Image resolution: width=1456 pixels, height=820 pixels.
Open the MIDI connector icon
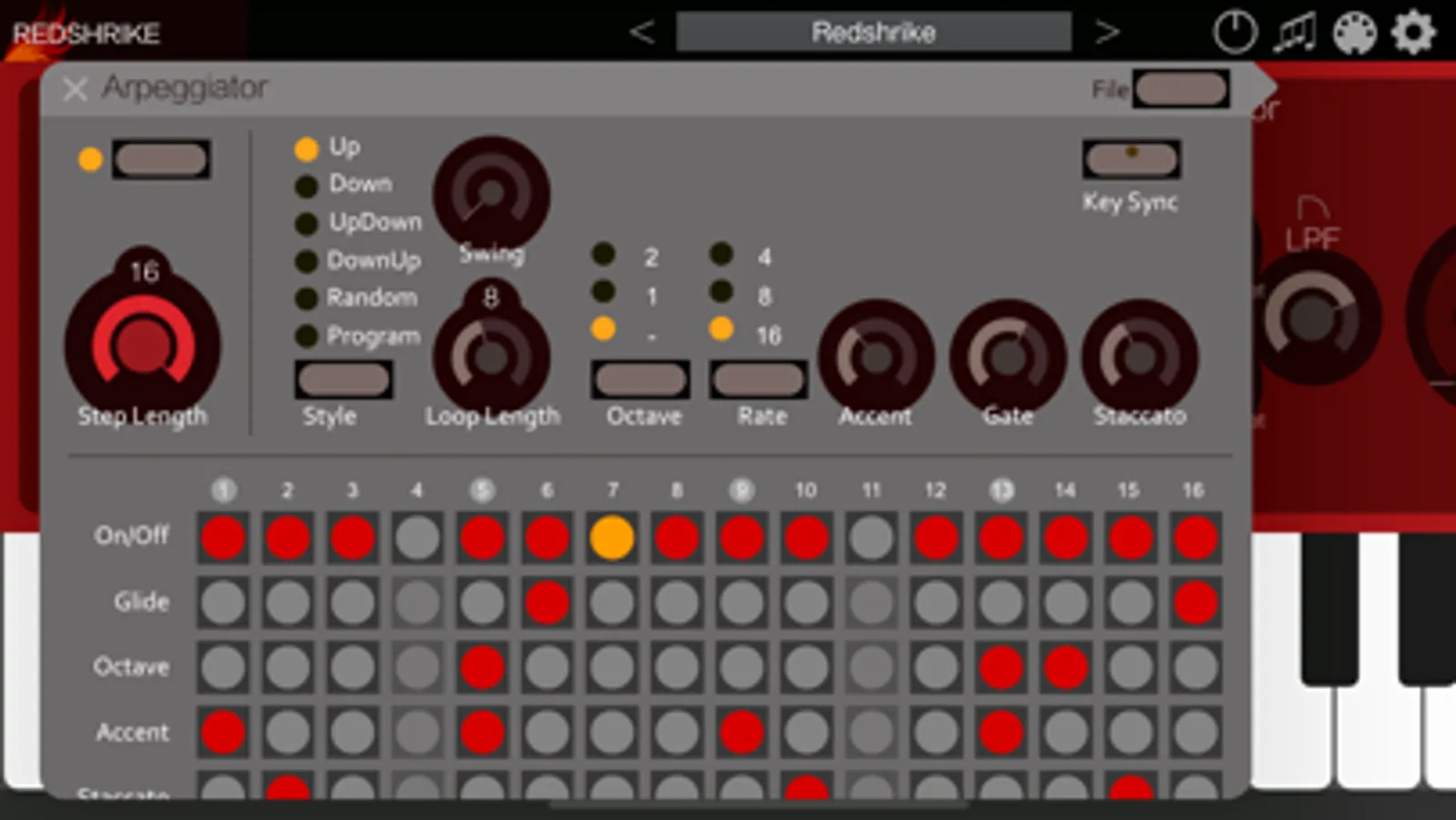[1355, 34]
